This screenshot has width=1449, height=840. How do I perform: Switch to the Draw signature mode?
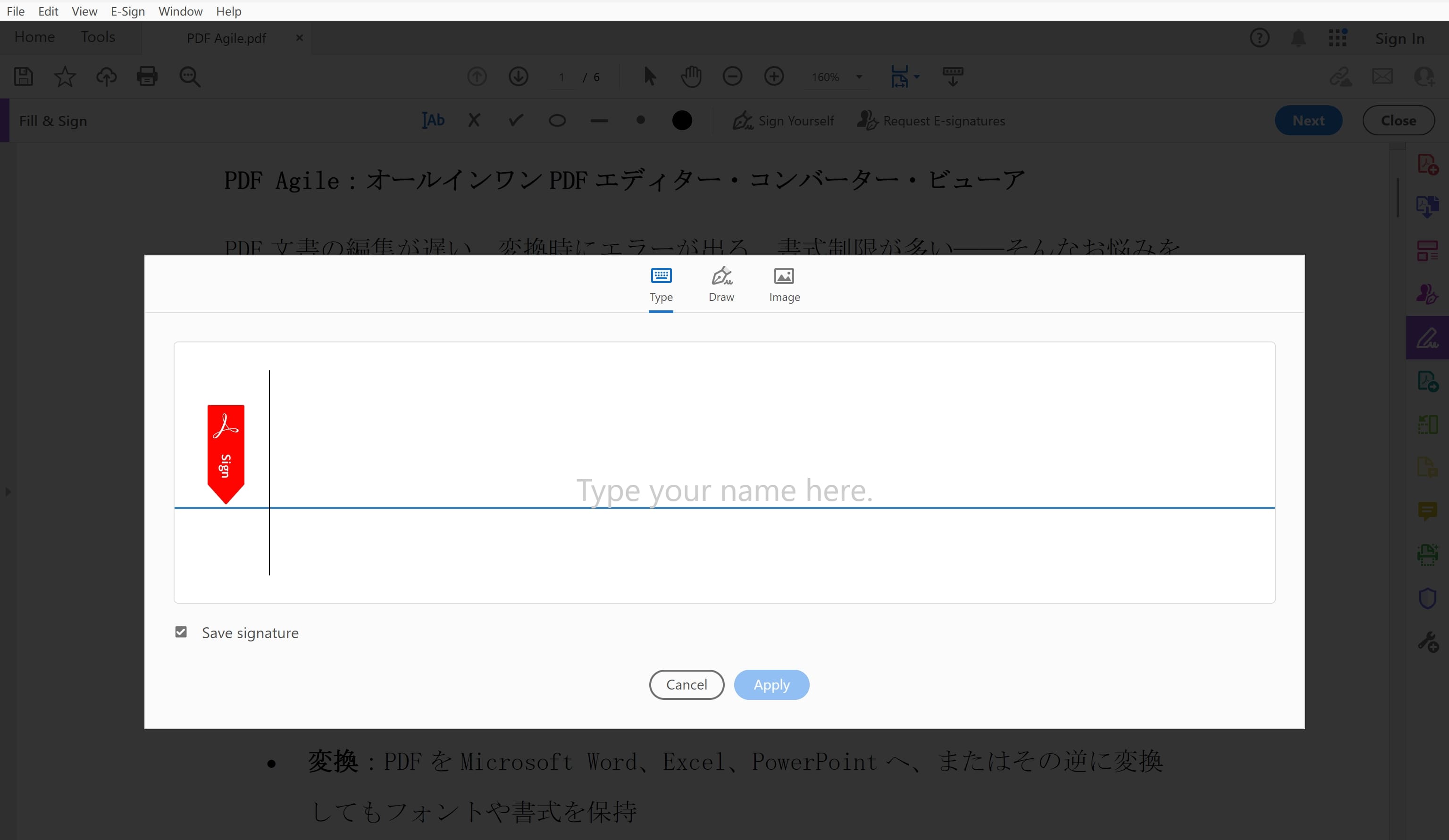pos(721,284)
